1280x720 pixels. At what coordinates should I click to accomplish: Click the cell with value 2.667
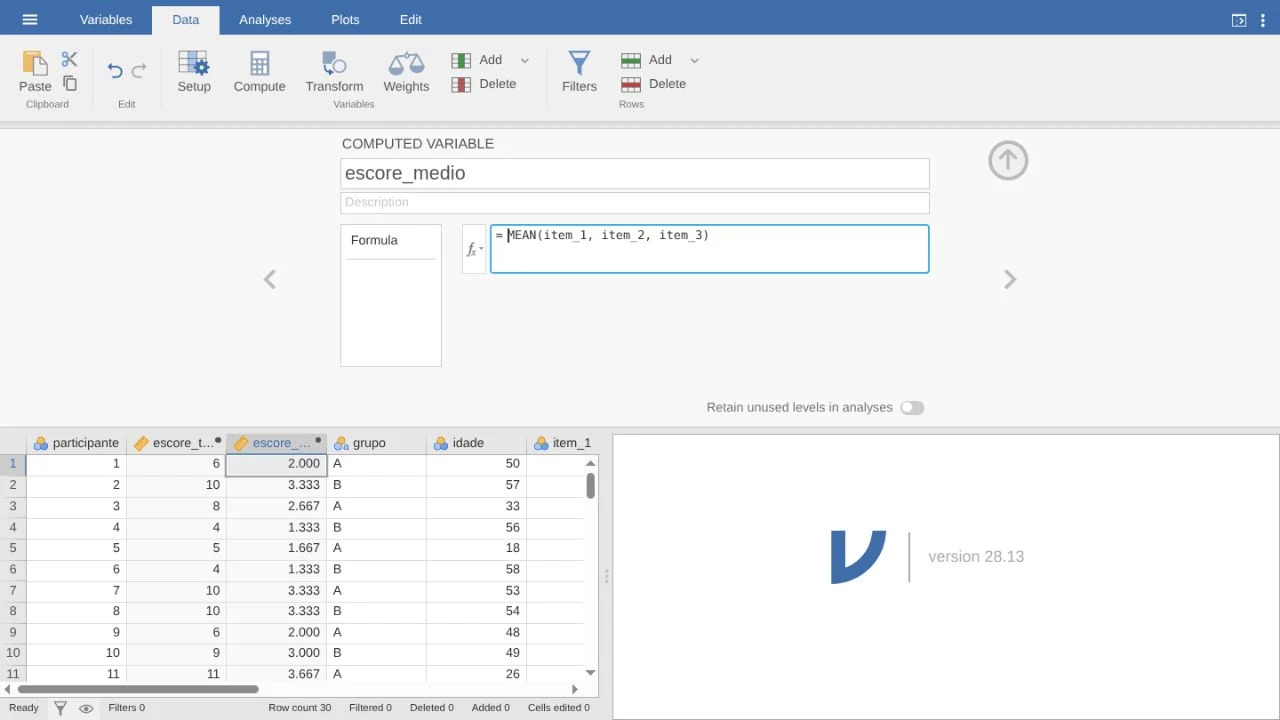tap(276, 506)
